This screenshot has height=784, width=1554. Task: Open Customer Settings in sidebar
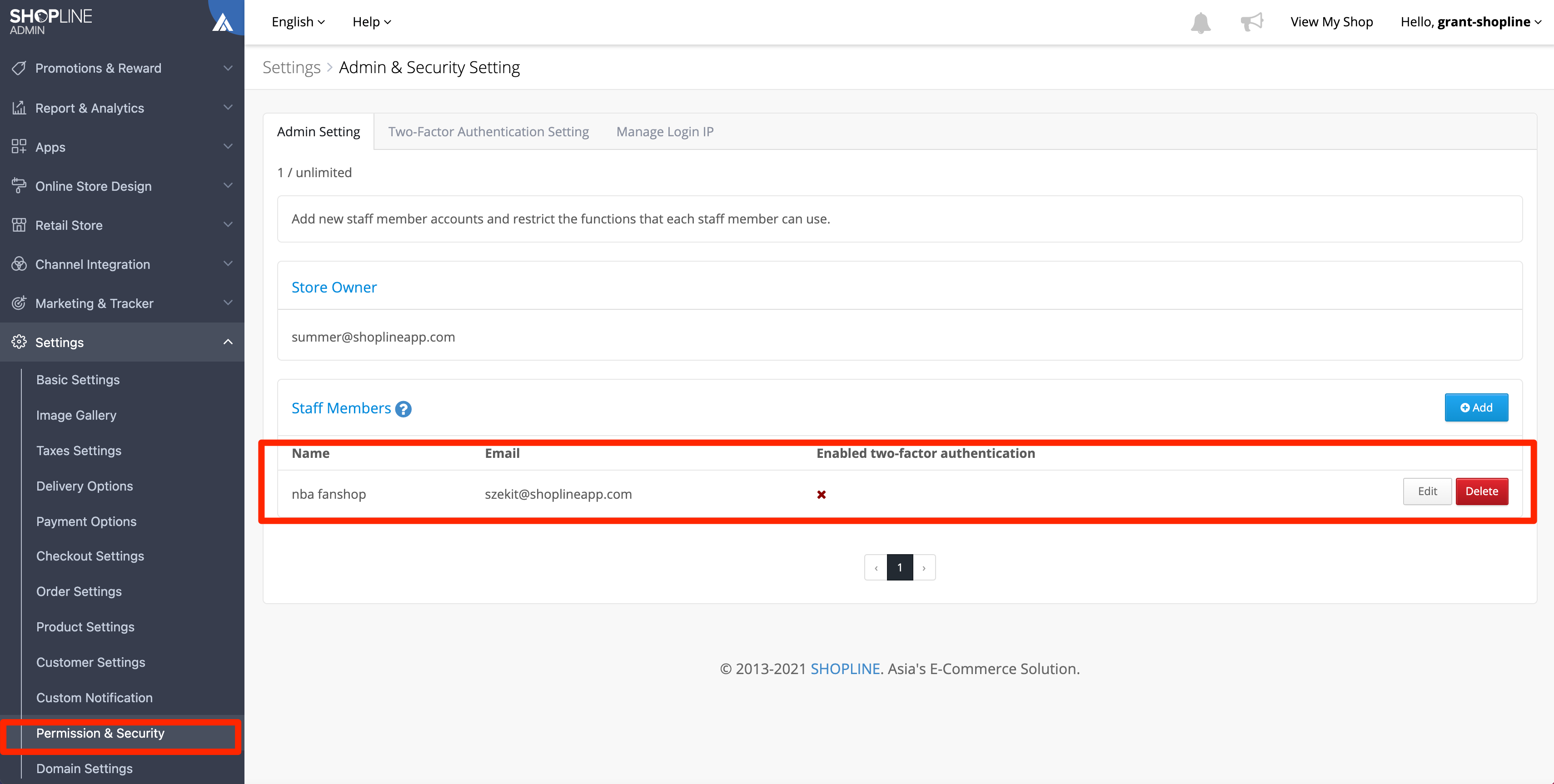coord(90,662)
